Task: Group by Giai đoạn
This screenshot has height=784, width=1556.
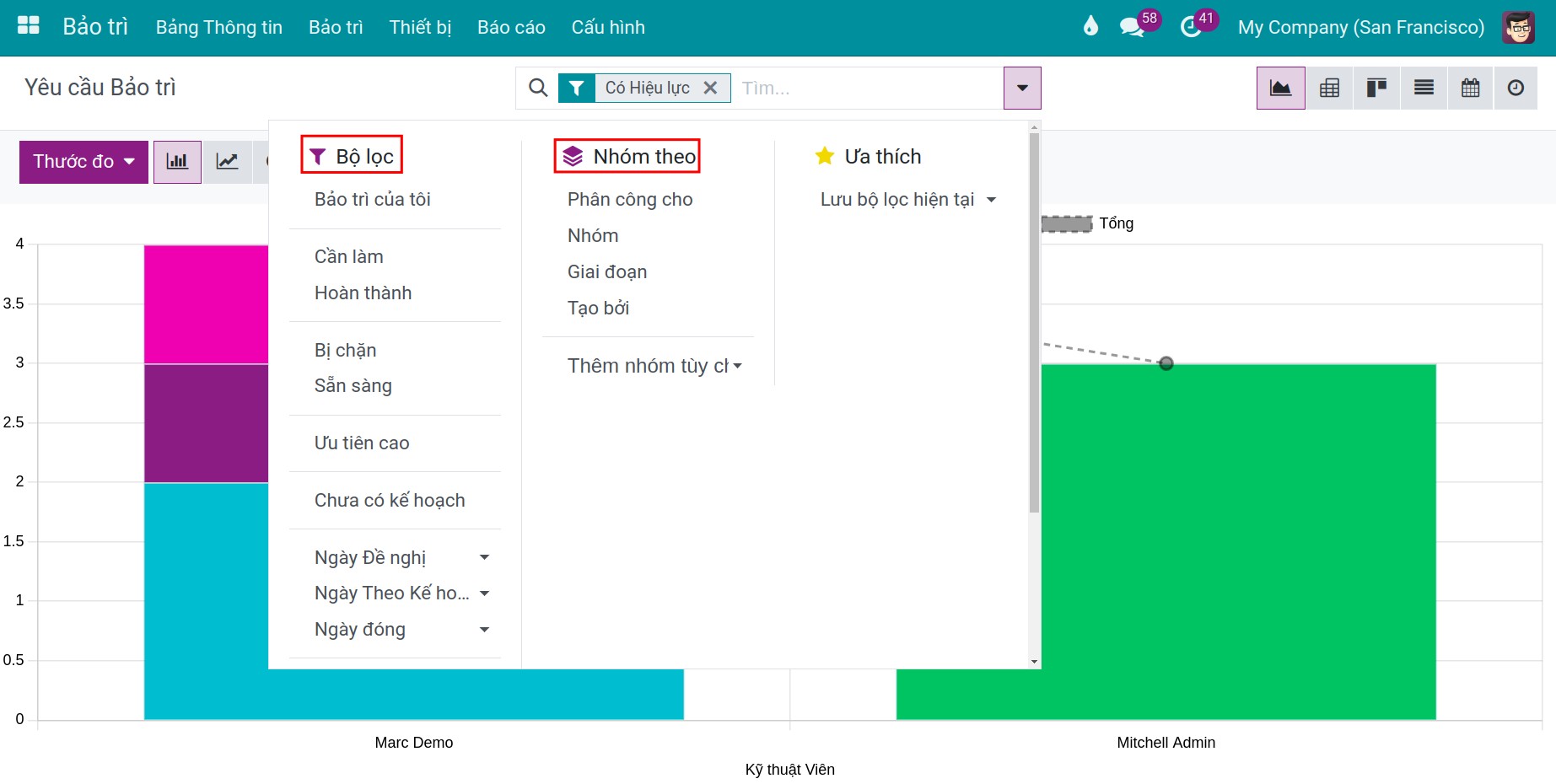Action: 607,272
